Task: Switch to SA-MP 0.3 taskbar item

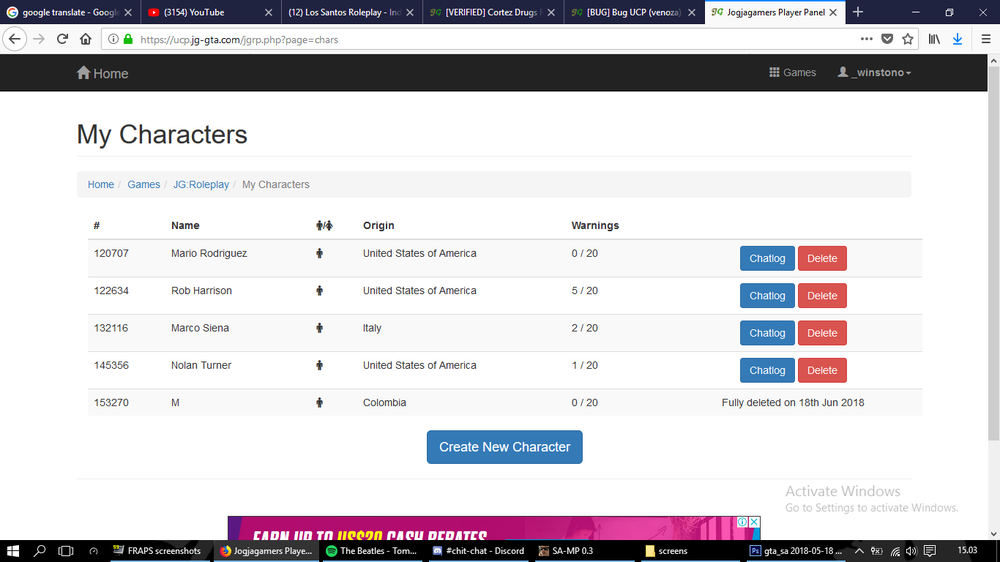Action: coord(585,551)
